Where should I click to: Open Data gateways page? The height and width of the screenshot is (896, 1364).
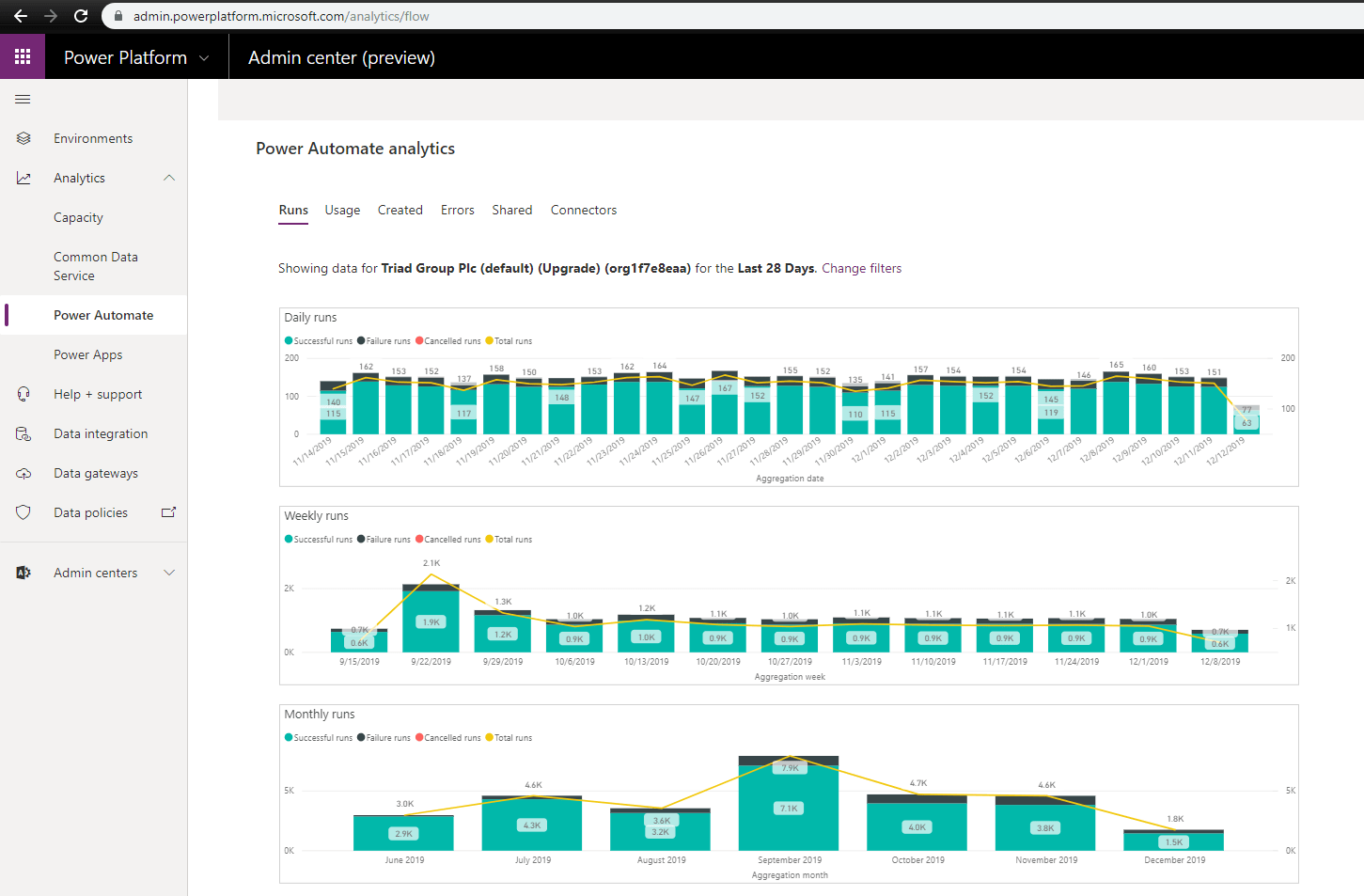pyautogui.click(x=96, y=473)
